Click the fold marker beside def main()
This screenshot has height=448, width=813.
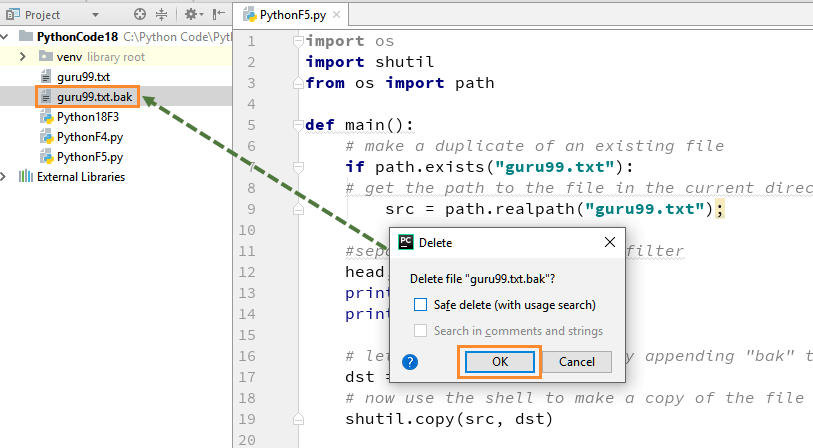298,125
